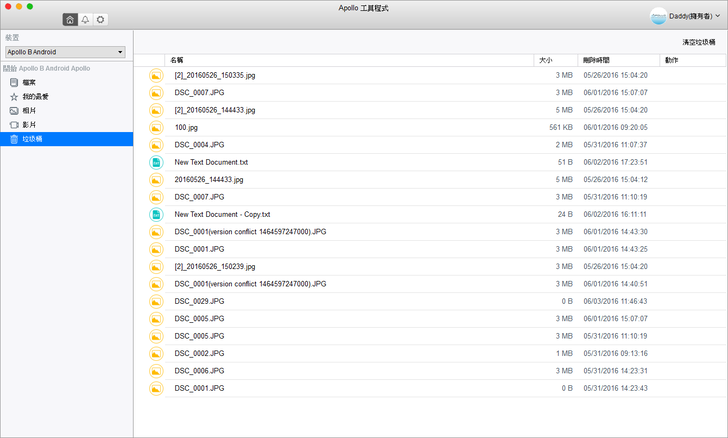Click the Home icon in the toolbar
The width and height of the screenshot is (728, 438).
69,19
